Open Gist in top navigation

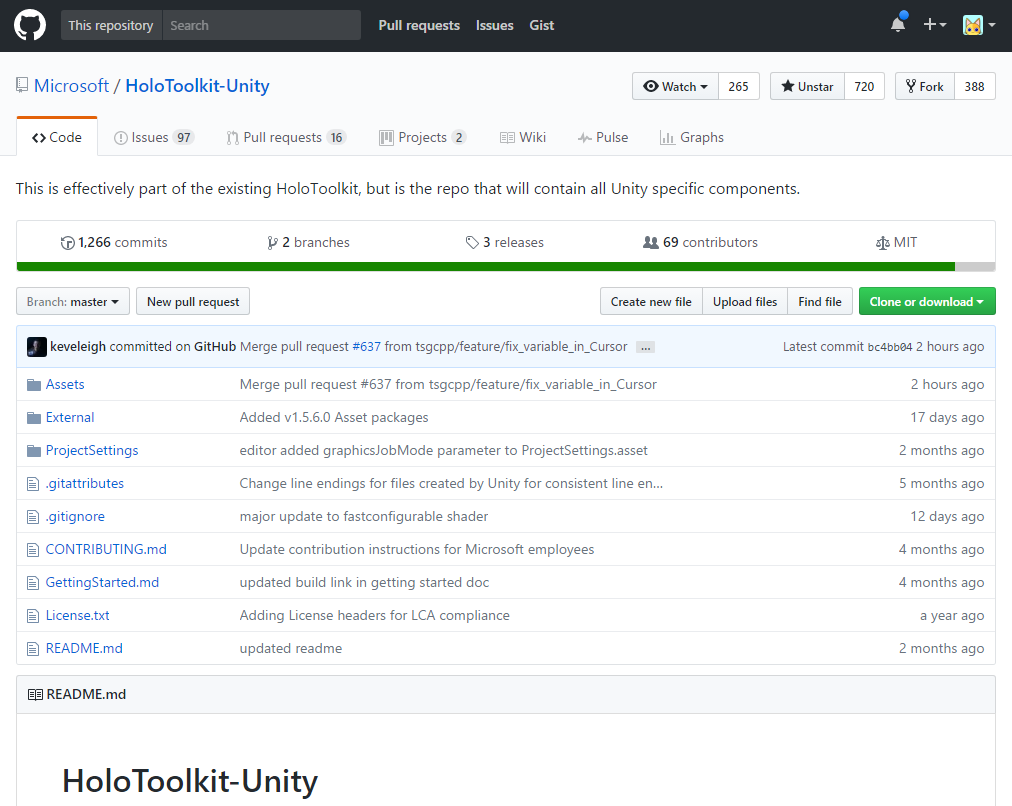click(541, 25)
